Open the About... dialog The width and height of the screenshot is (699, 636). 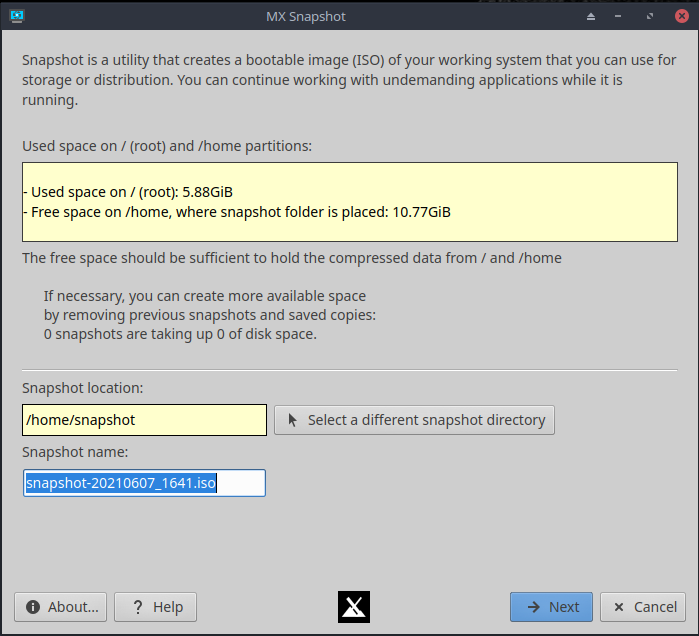(61, 607)
